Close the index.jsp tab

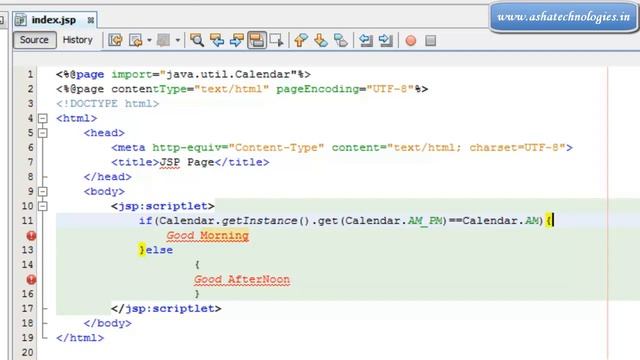point(91,20)
